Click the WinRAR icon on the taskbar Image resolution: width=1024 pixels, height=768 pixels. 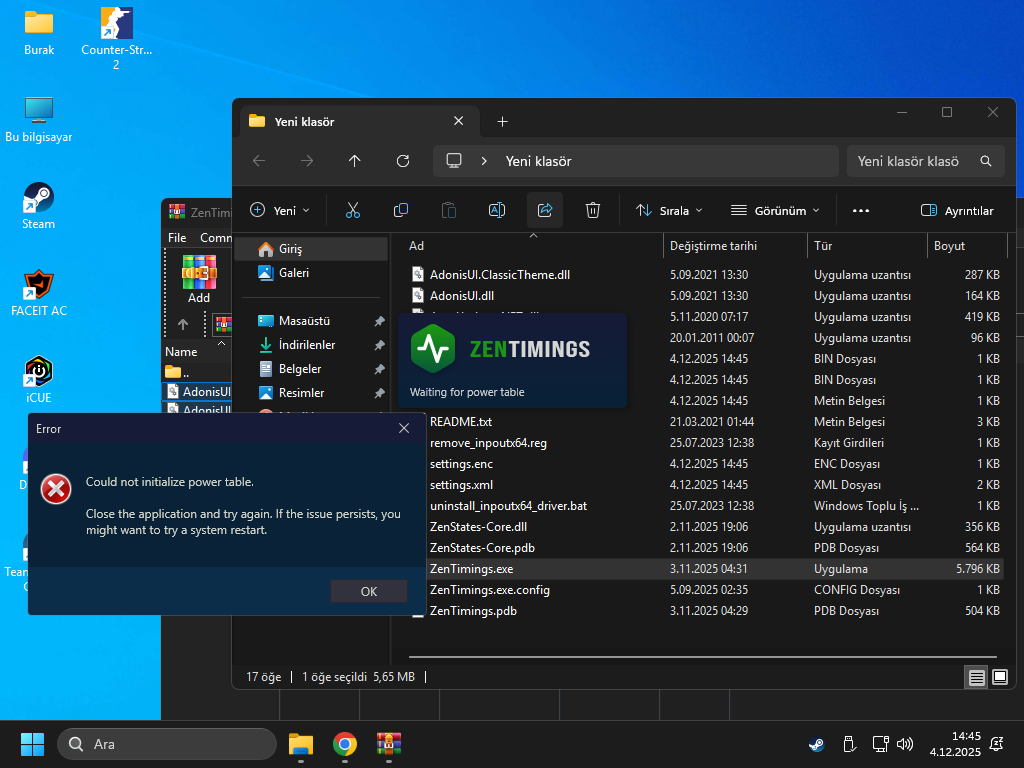[389, 744]
